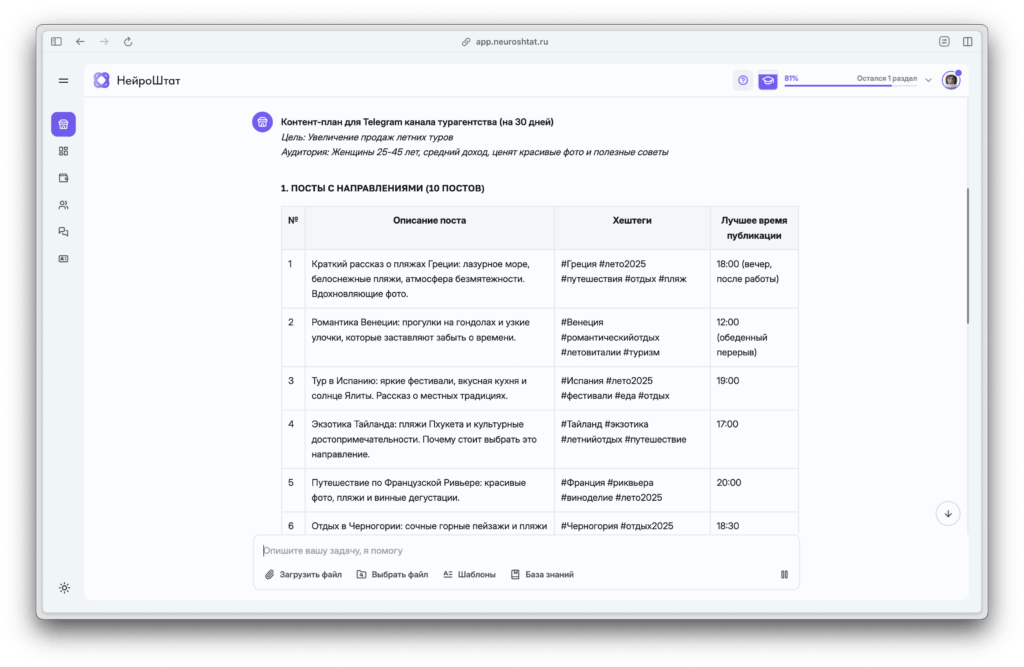Image resolution: width=1024 pixels, height=667 pixels.
Task: Expand the 'Остался 1 раздел' chevron
Action: [928, 80]
